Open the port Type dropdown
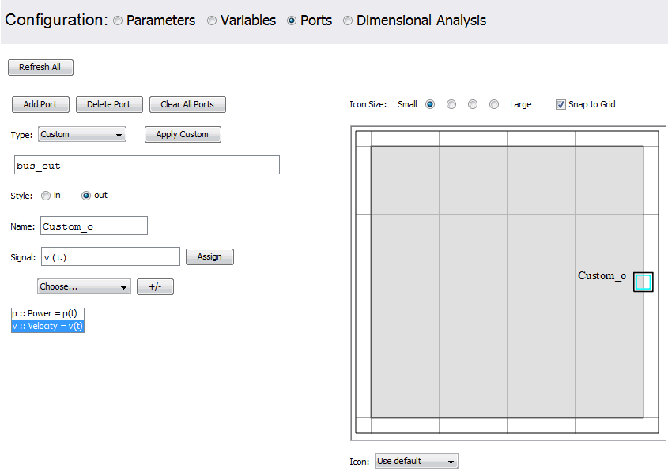 point(81,134)
